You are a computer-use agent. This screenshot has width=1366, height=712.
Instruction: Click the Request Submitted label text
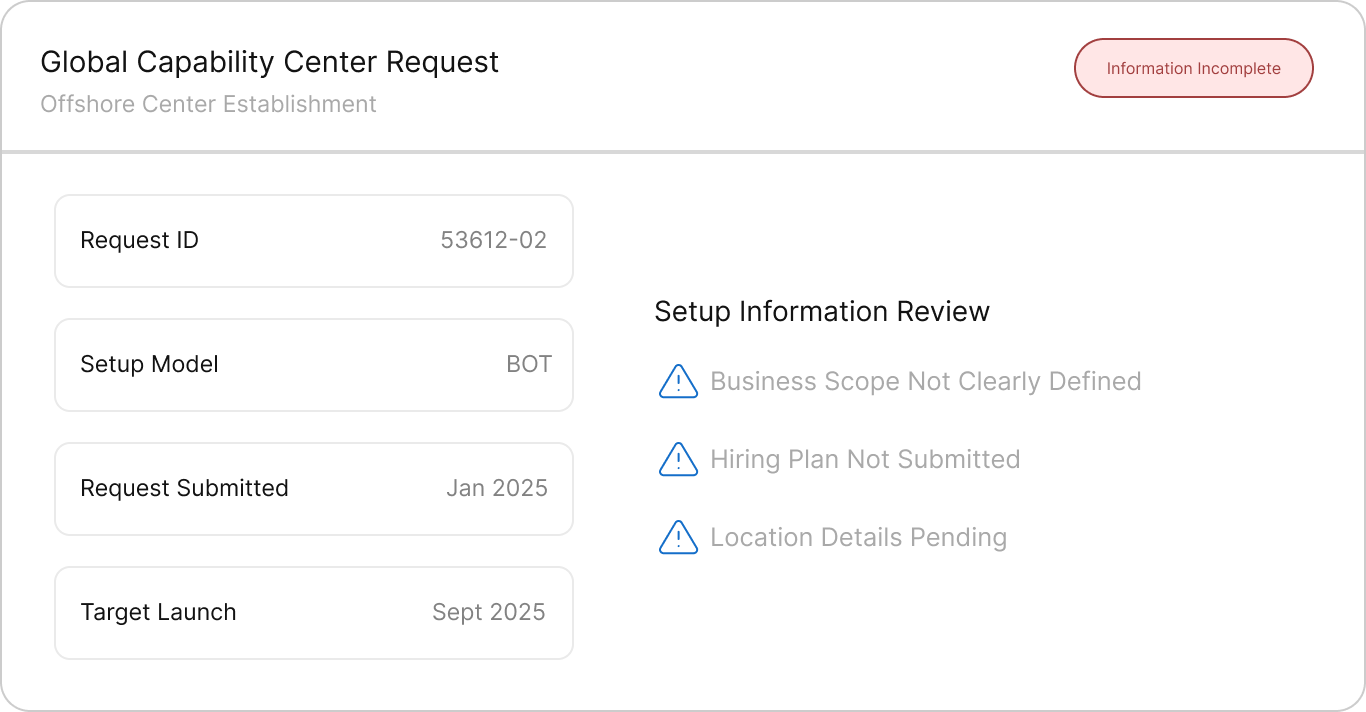[x=184, y=489]
